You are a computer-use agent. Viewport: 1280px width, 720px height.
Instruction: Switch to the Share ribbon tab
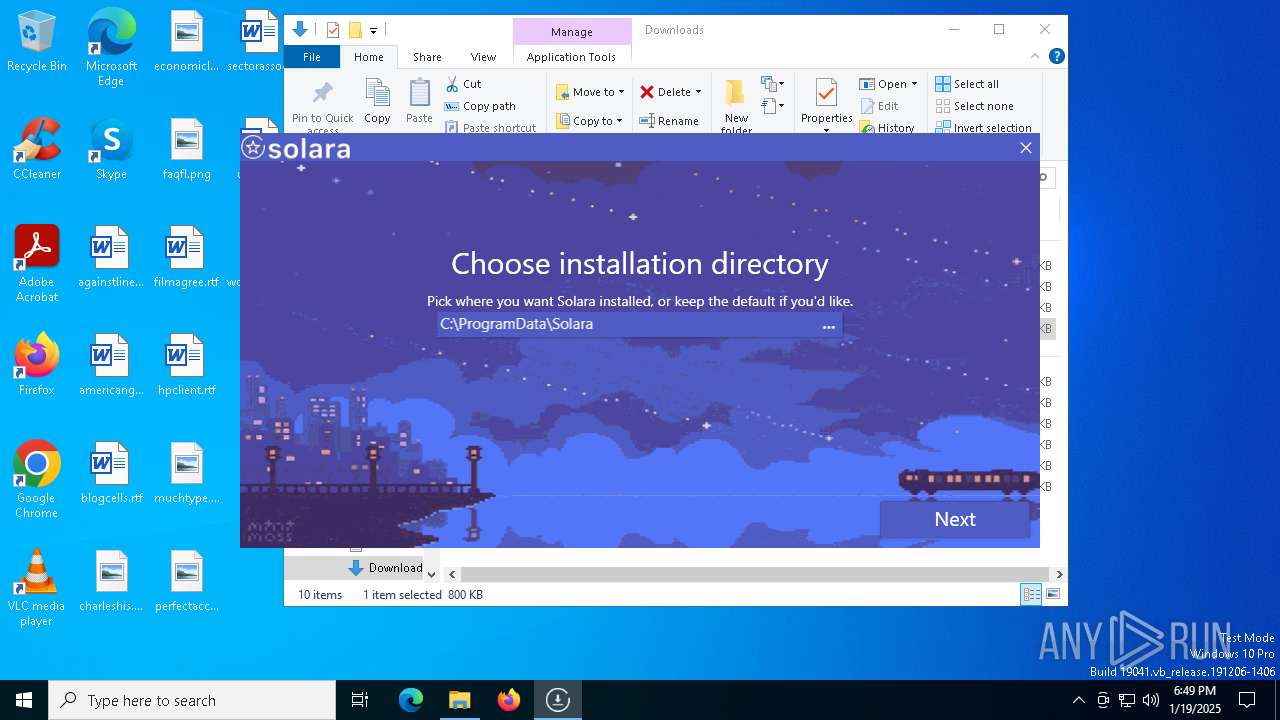(x=427, y=57)
